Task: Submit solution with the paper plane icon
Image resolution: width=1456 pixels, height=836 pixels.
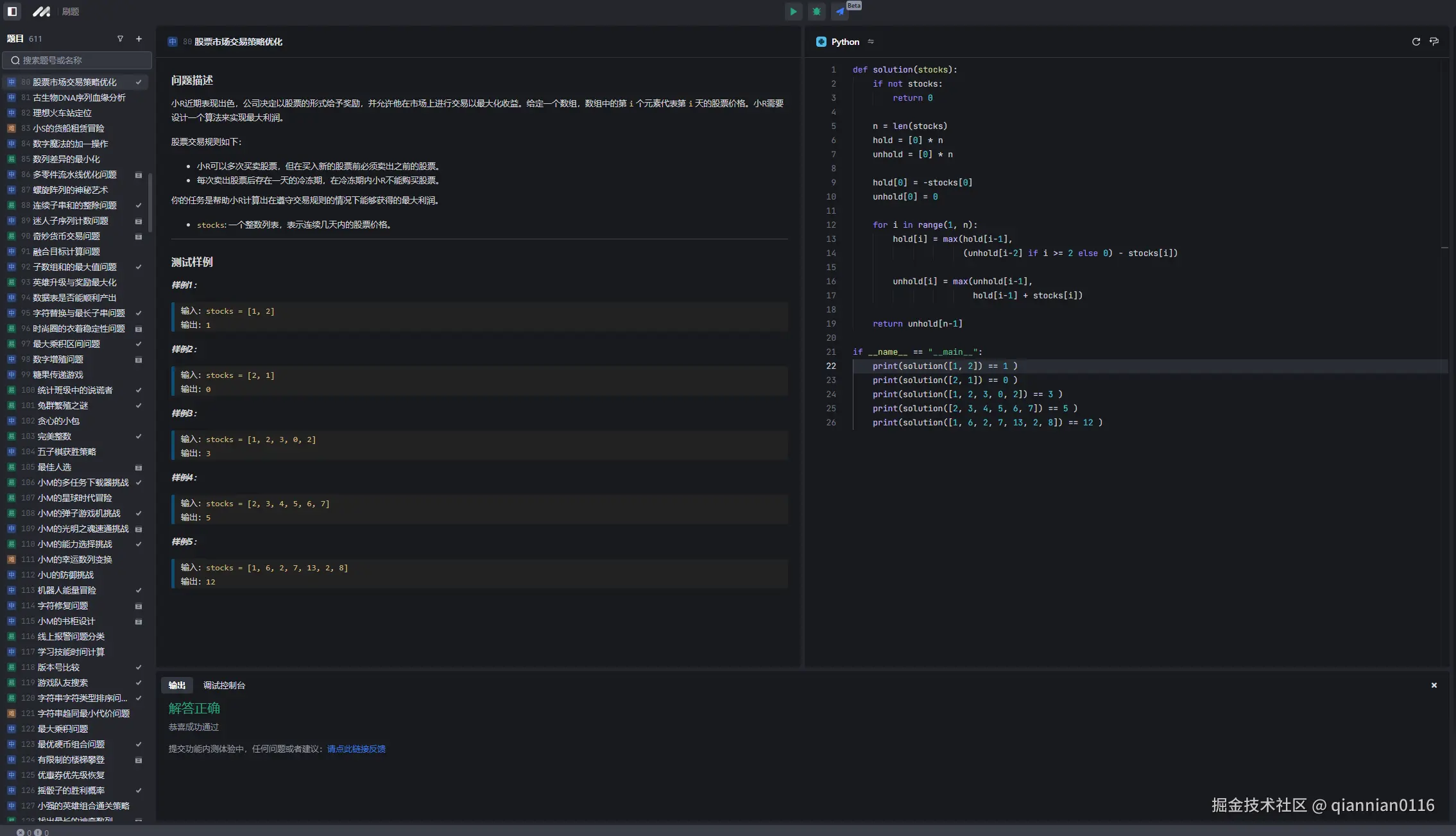Action: click(x=839, y=12)
